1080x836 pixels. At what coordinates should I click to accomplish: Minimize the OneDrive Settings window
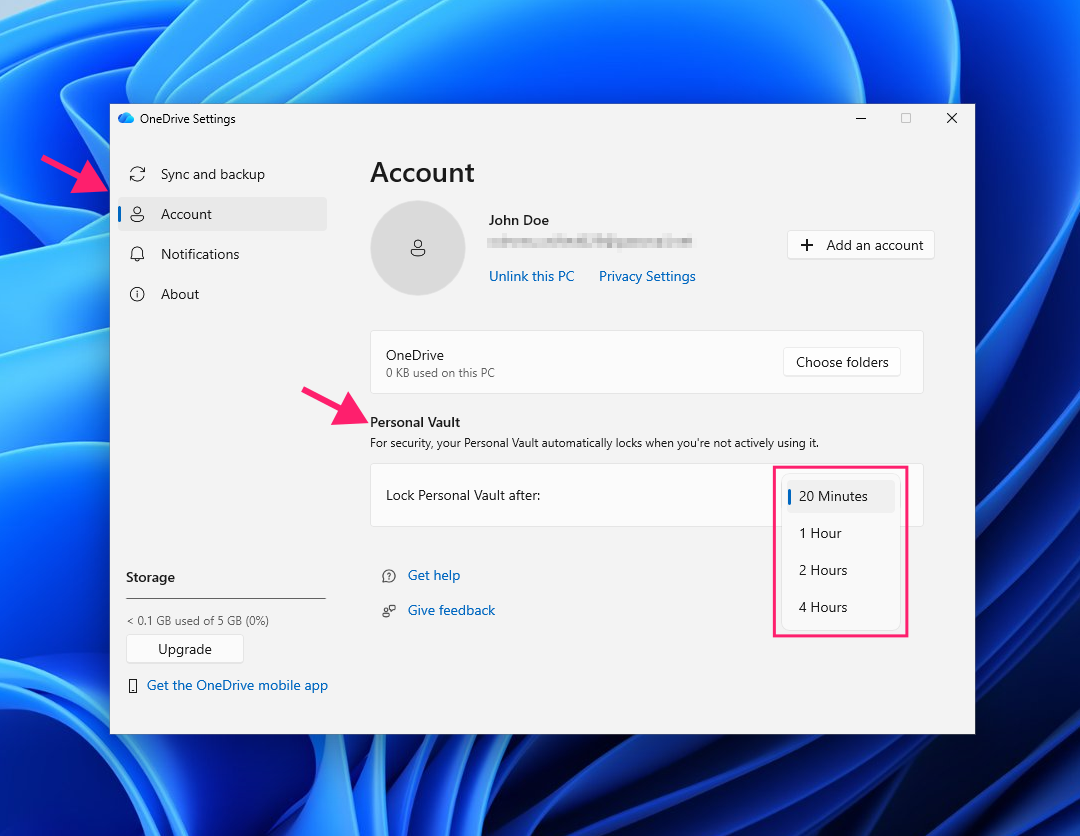click(860, 118)
